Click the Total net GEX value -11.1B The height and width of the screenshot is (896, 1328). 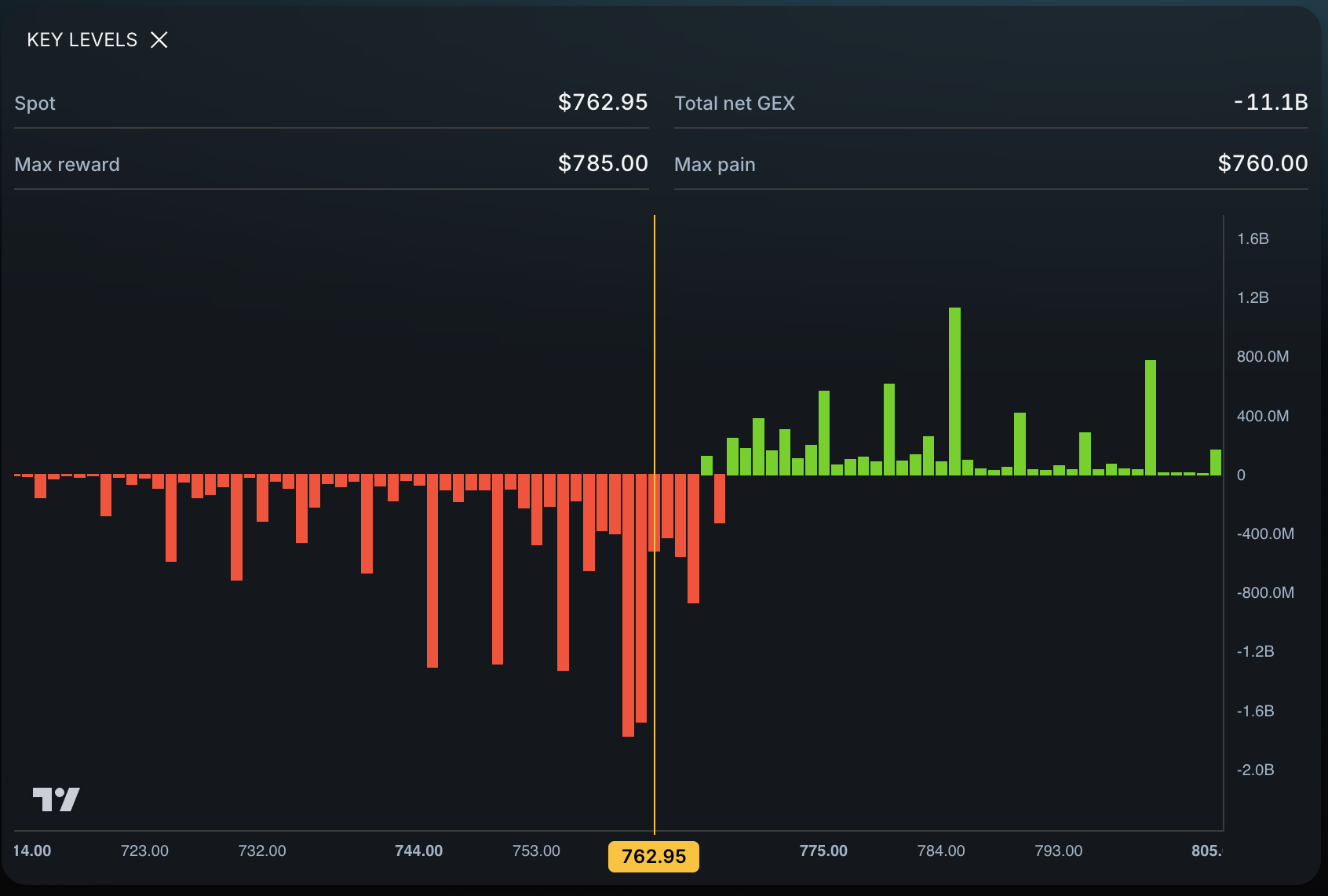click(1271, 102)
